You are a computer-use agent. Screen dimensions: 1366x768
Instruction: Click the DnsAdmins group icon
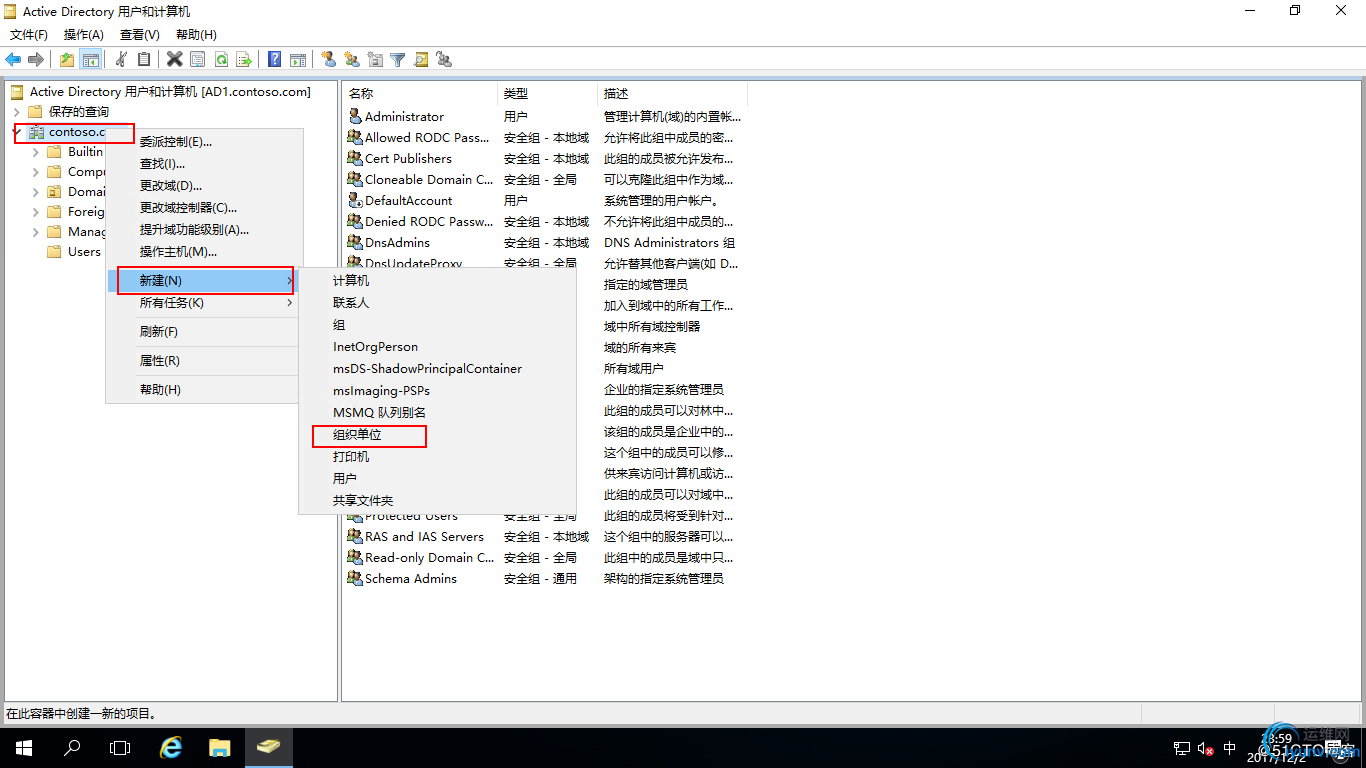(355, 242)
